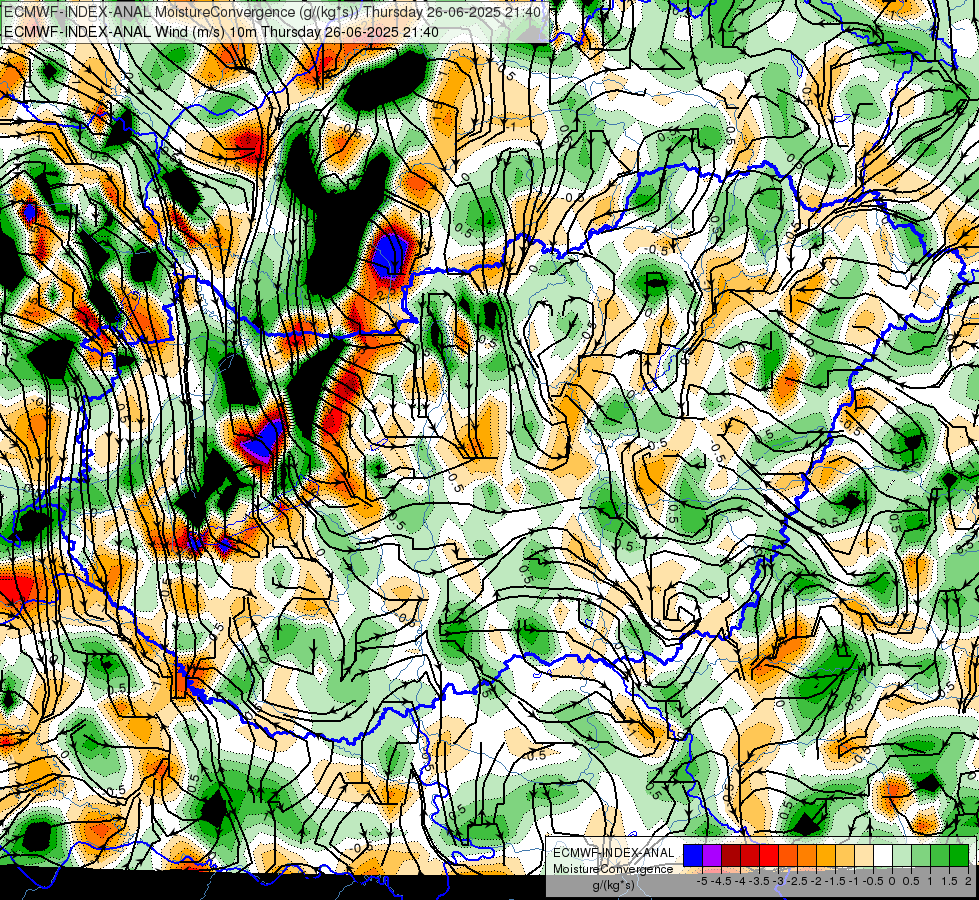Pick the legend swatch between 0 and 0.5
The height and width of the screenshot is (900, 979).
[x=902, y=855]
